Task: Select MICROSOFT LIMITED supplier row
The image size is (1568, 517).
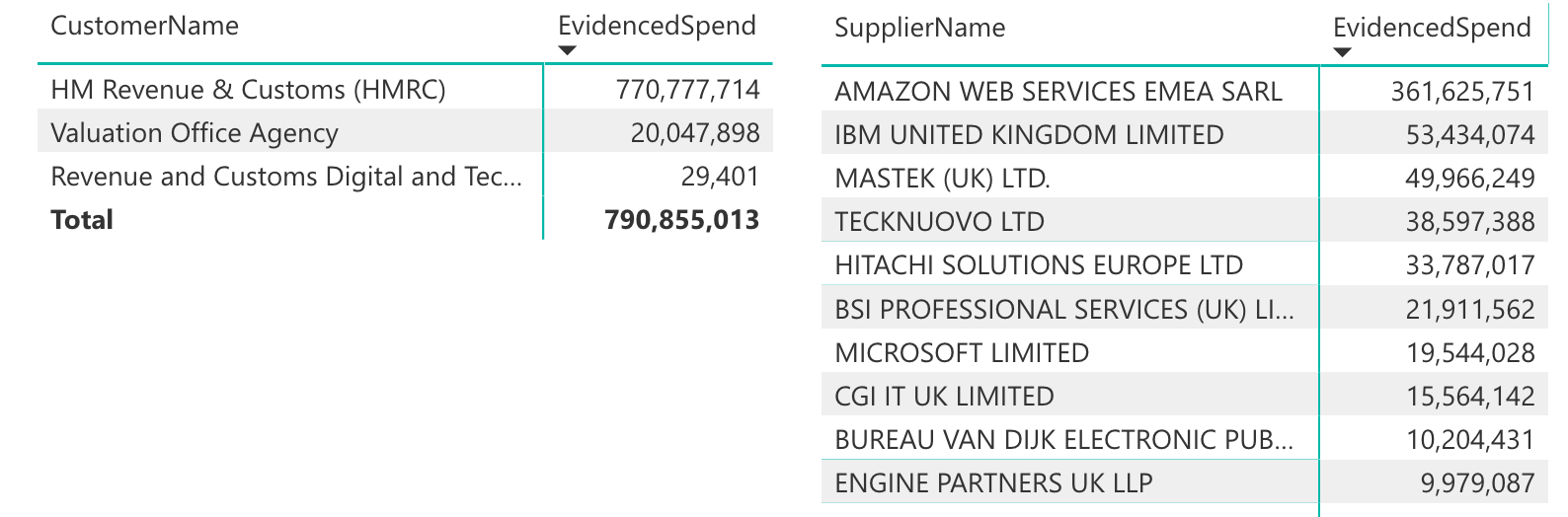Action: [x=961, y=353]
